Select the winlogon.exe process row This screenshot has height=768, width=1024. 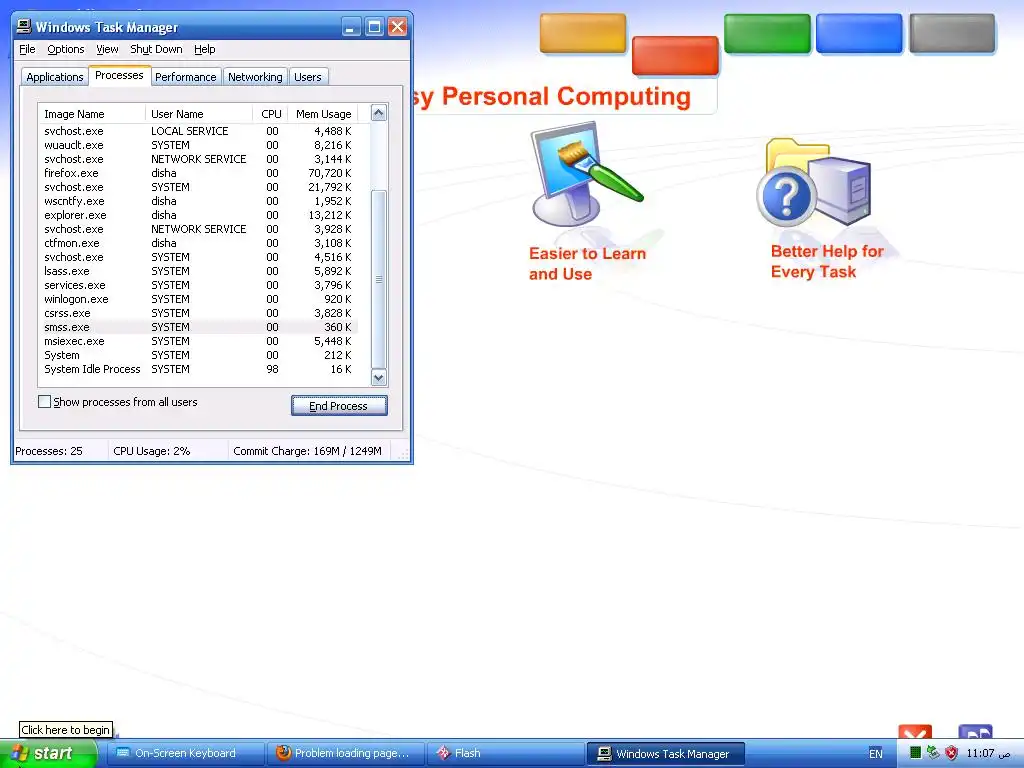[198, 299]
